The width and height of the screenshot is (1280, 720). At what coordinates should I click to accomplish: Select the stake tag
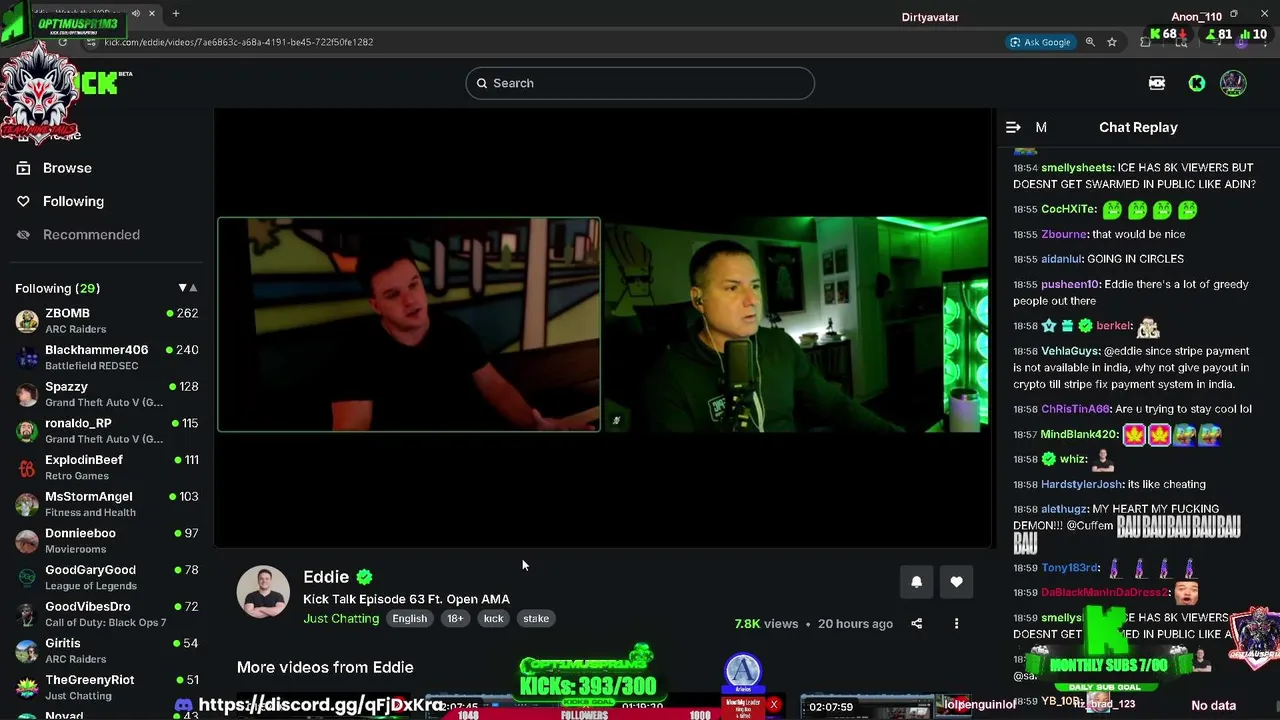point(536,619)
